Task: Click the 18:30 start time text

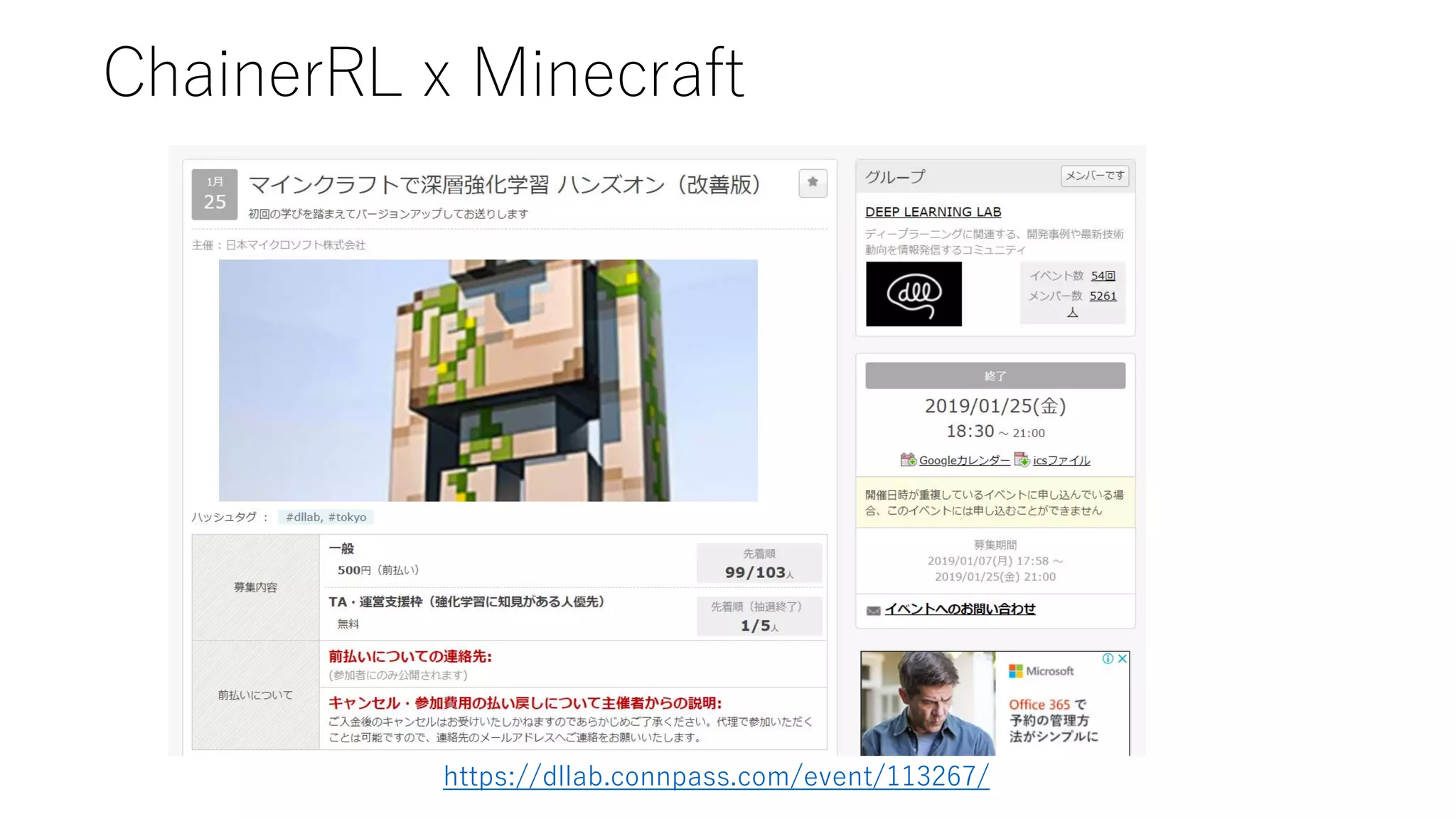Action: (x=970, y=431)
